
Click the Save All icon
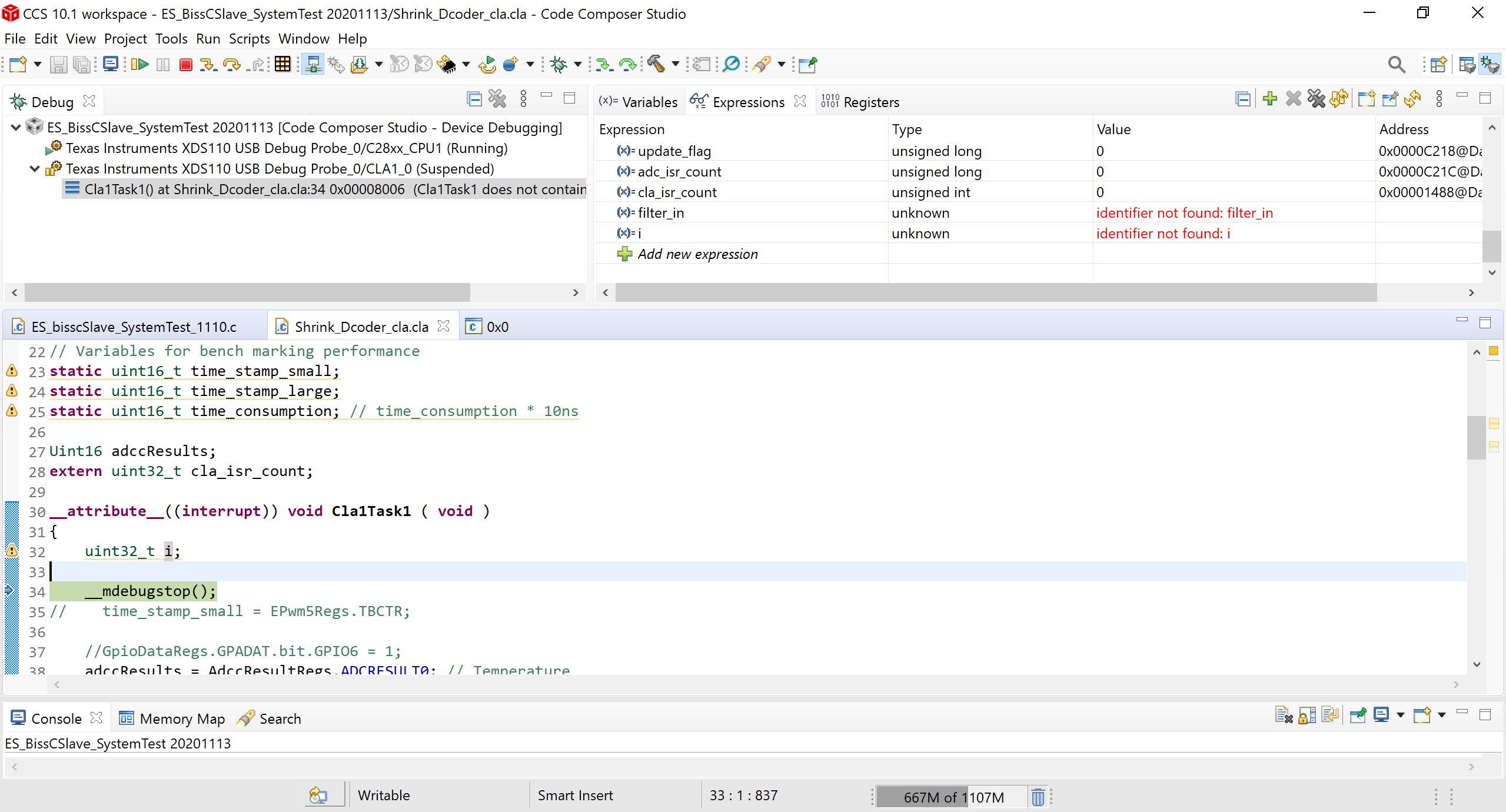tap(82, 64)
